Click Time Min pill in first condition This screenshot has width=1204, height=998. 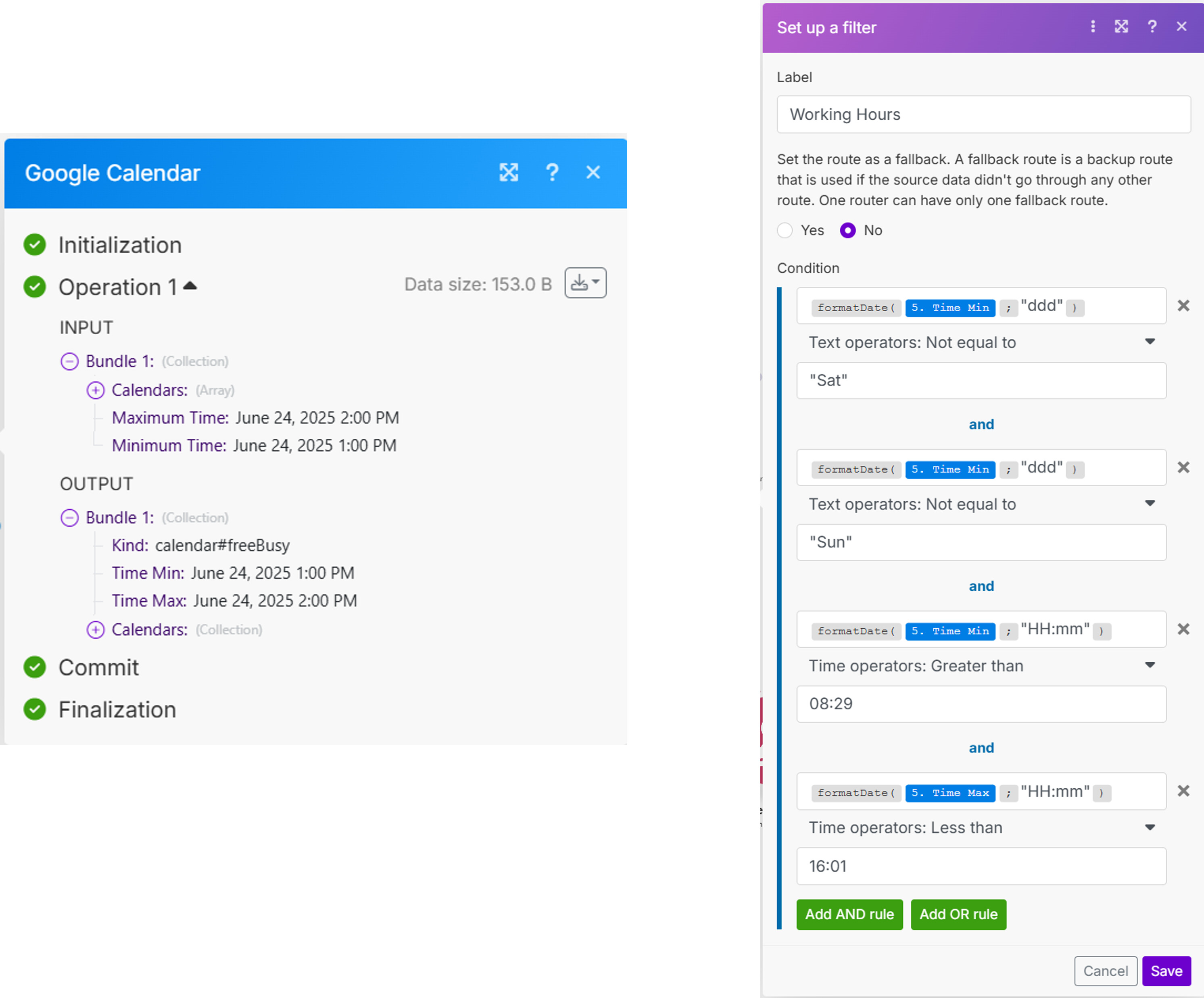(950, 308)
